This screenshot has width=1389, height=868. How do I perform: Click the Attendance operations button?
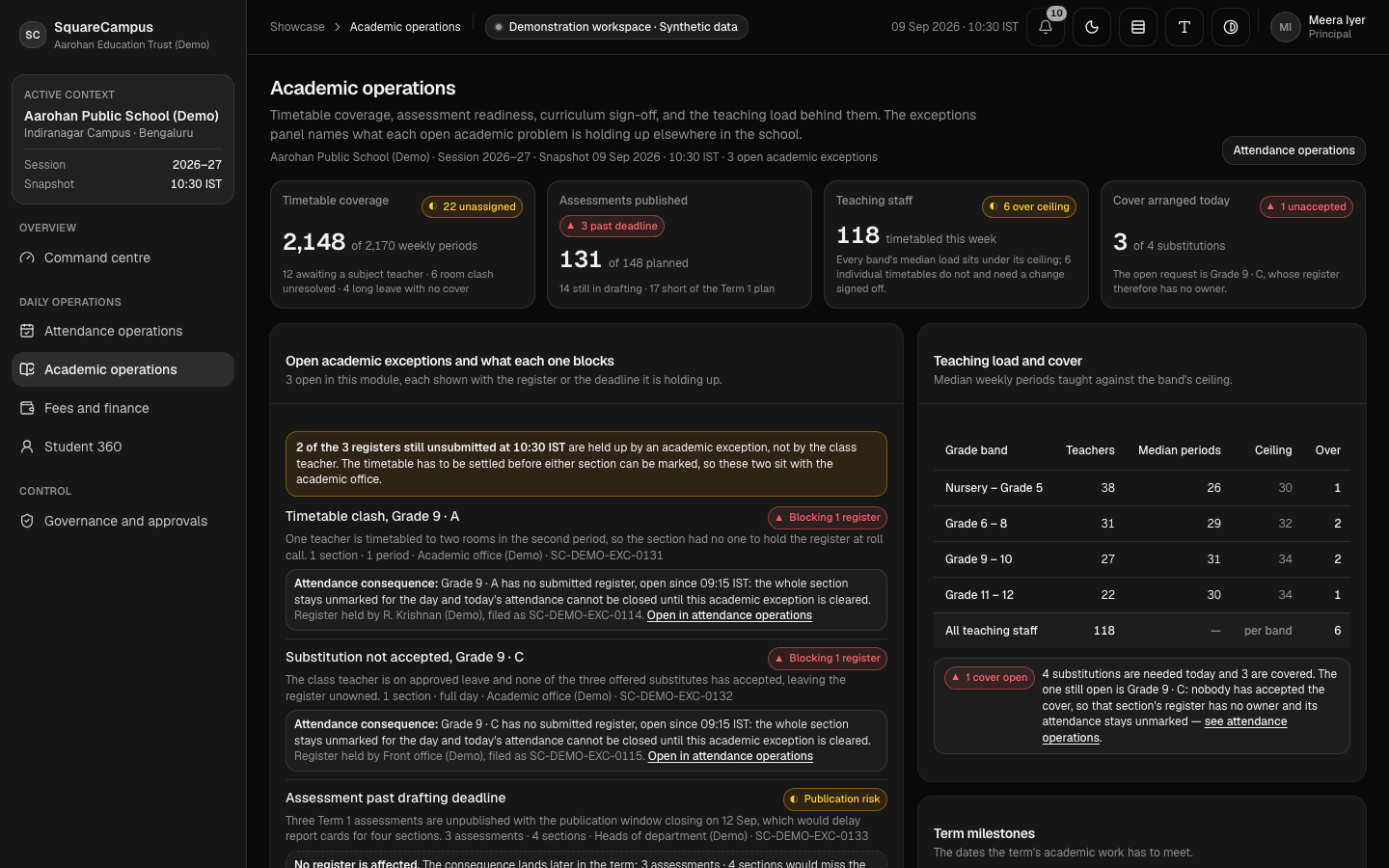click(x=1294, y=150)
